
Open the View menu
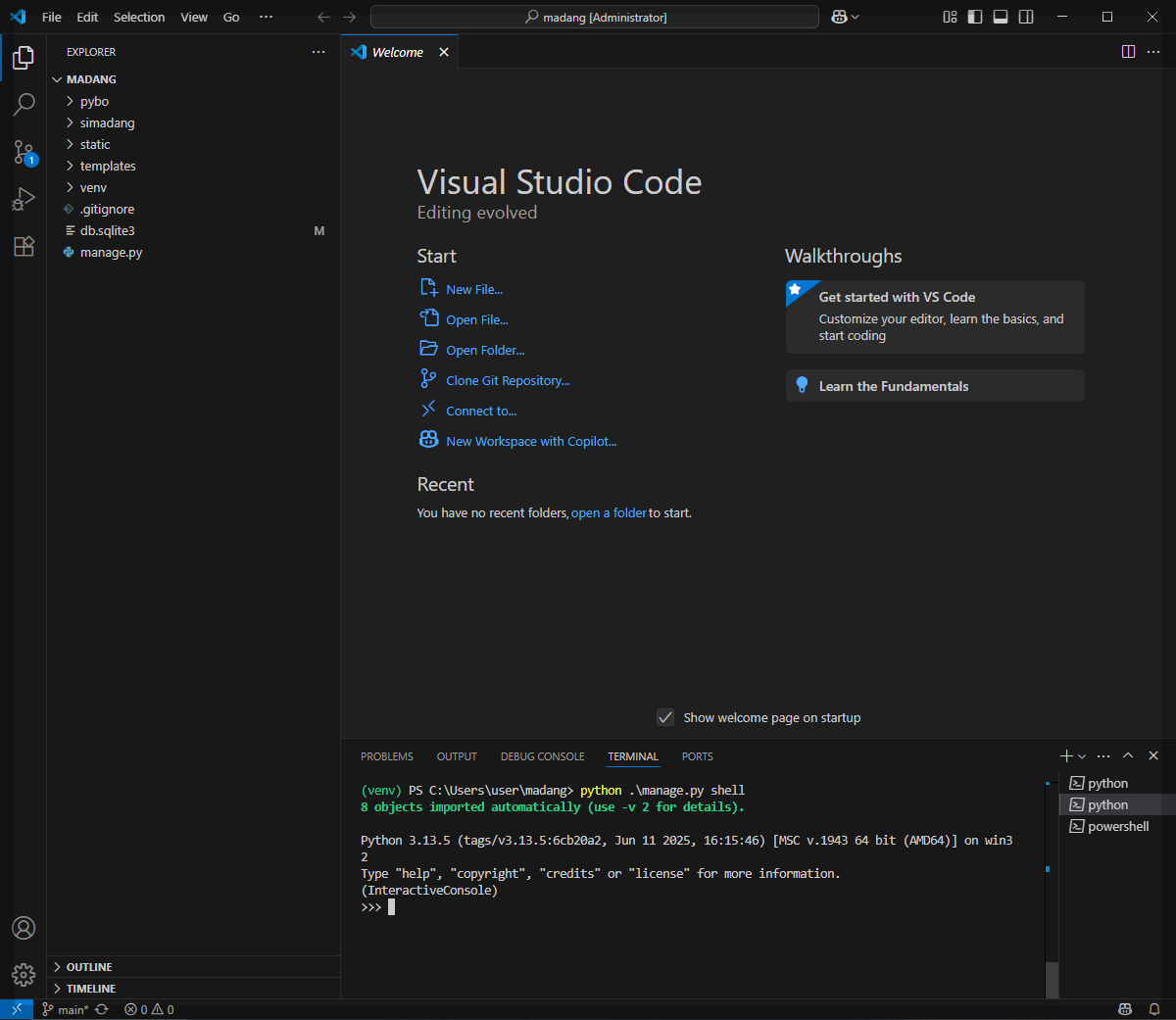[x=194, y=17]
